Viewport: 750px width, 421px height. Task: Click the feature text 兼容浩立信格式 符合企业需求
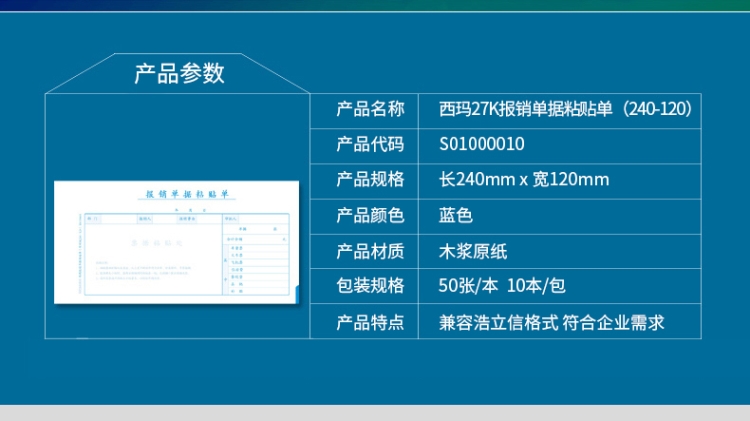coord(552,322)
